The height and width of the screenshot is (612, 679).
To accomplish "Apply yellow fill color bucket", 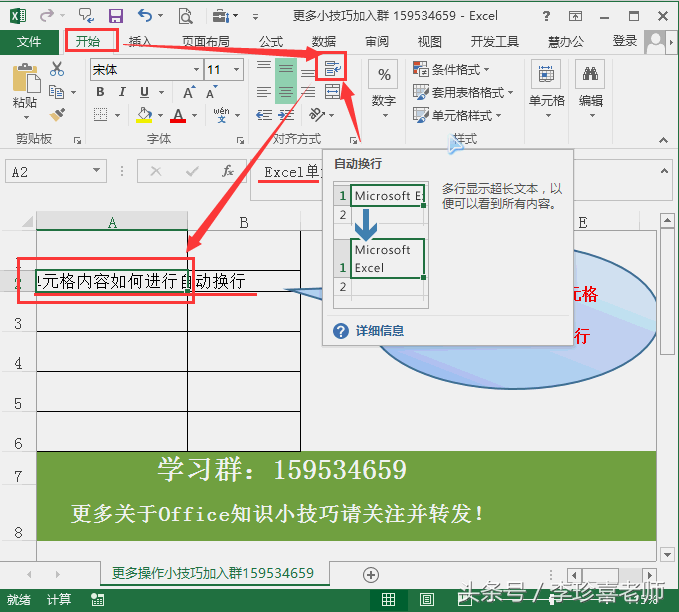I will coord(144,115).
